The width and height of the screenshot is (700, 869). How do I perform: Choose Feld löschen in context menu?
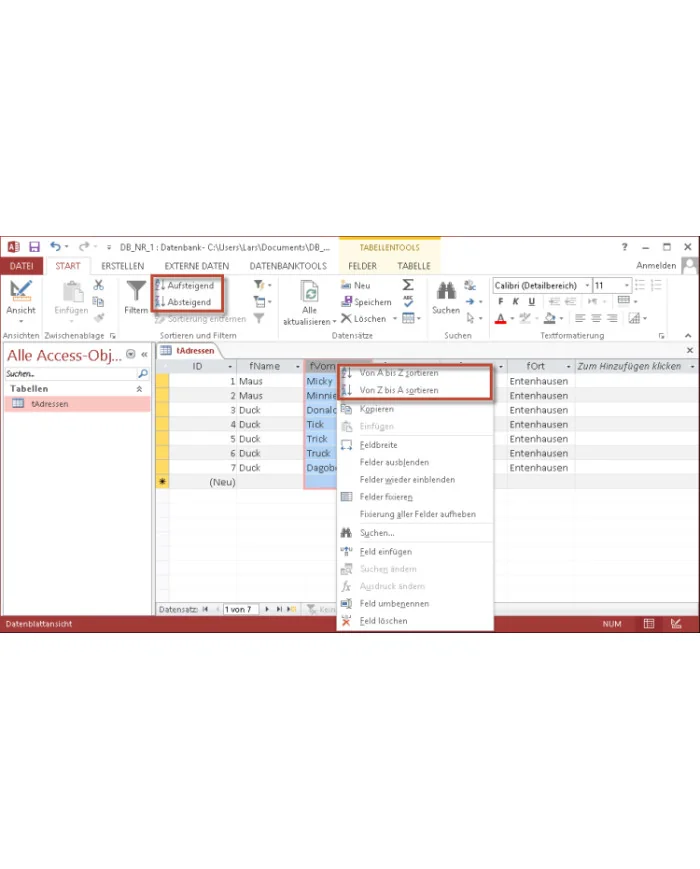415,621
